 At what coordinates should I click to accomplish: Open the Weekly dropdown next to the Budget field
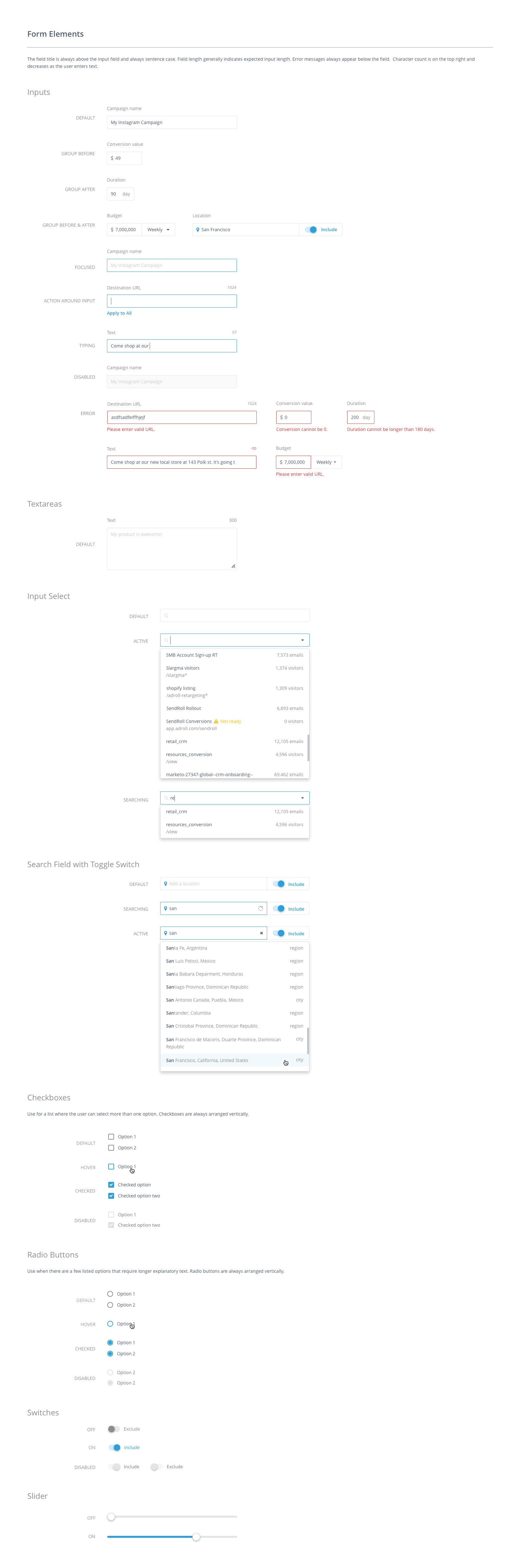[159, 230]
